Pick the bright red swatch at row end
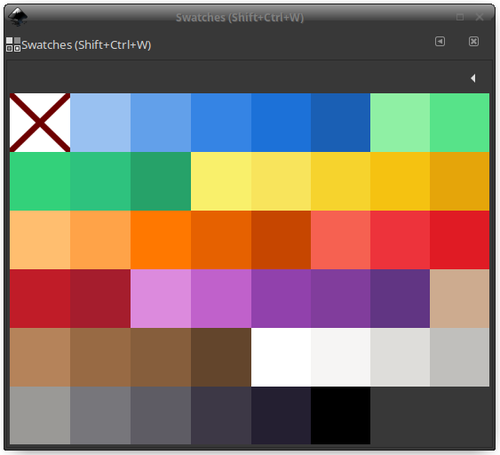Viewport: 500px width, 455px height. (x=460, y=240)
